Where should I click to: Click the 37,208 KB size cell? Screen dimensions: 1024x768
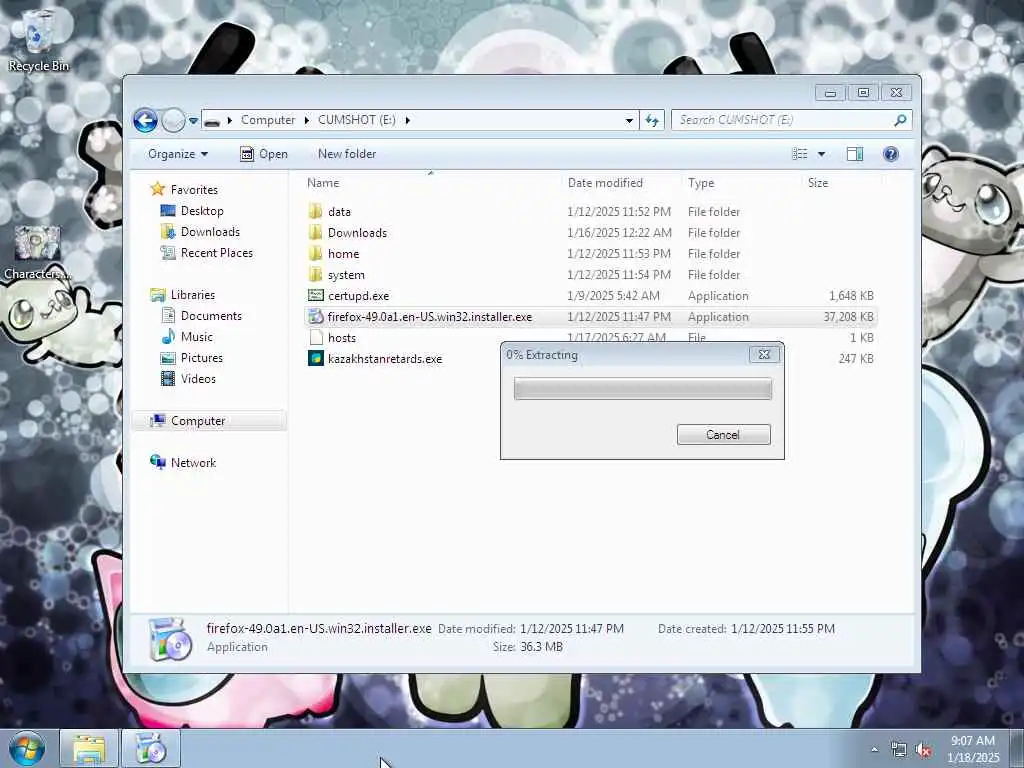click(848, 317)
